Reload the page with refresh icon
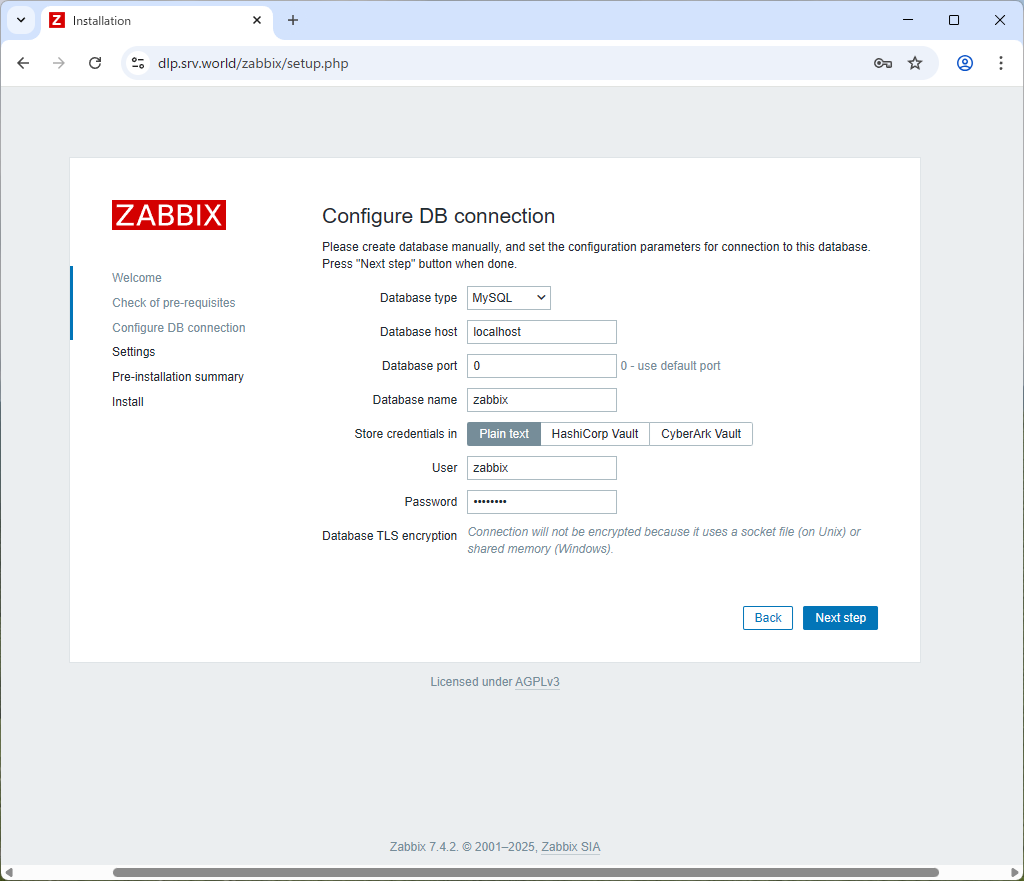Viewport: 1024px width, 881px height. (x=95, y=63)
